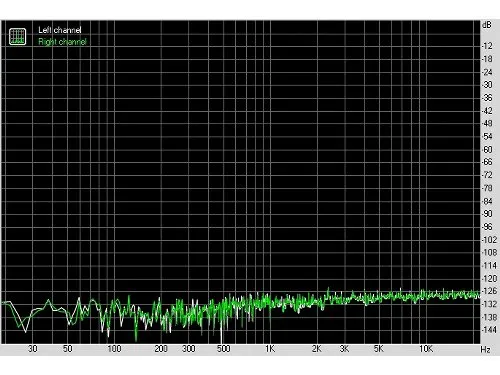Click the dB unit label on axis

tap(487, 25)
